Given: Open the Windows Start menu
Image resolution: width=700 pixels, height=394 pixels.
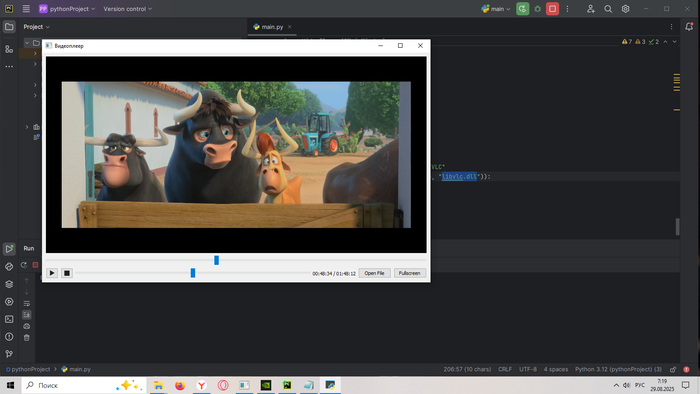Looking at the screenshot, I should coord(11,385).
